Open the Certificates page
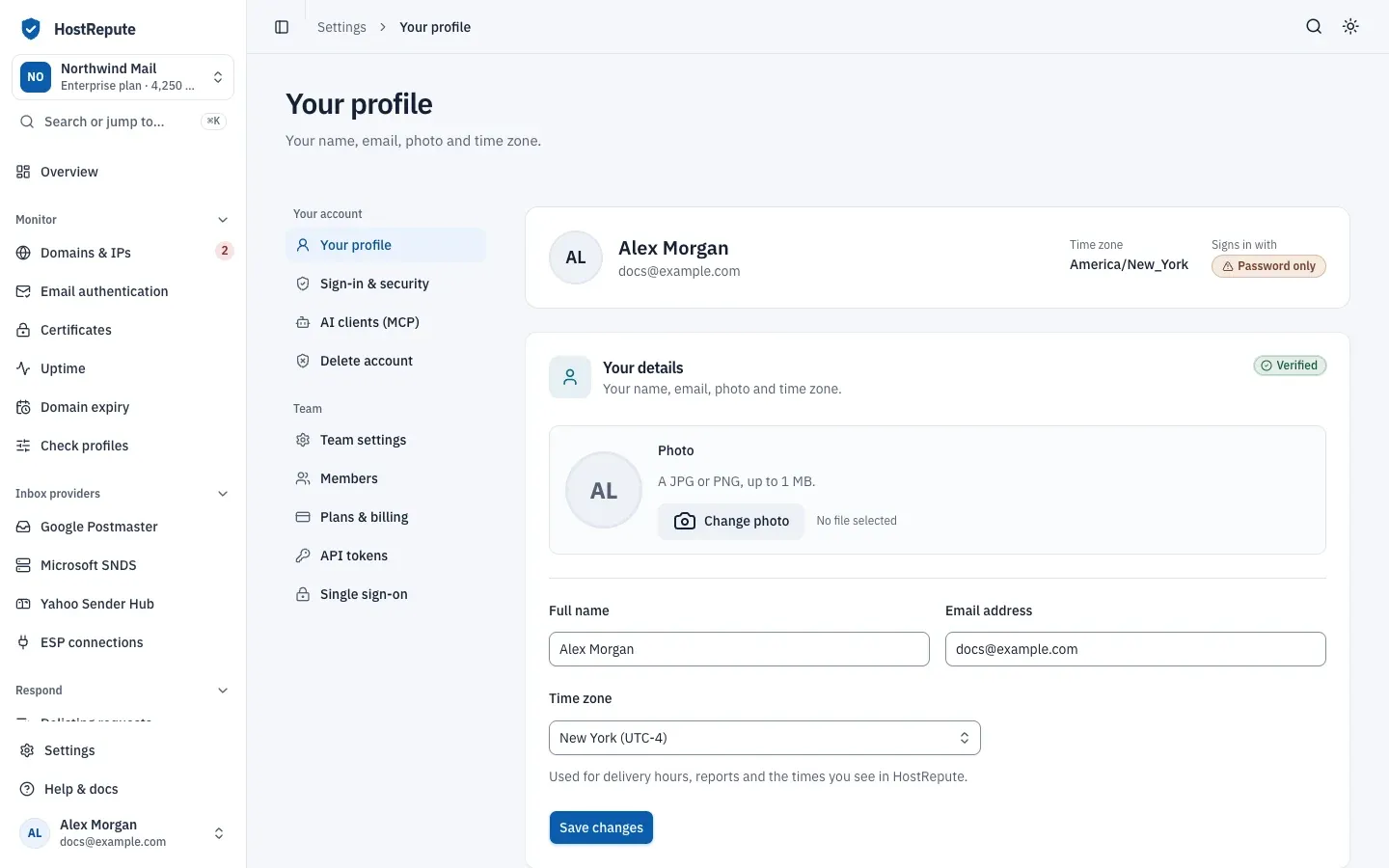This screenshot has height=868, width=1389. [123, 330]
